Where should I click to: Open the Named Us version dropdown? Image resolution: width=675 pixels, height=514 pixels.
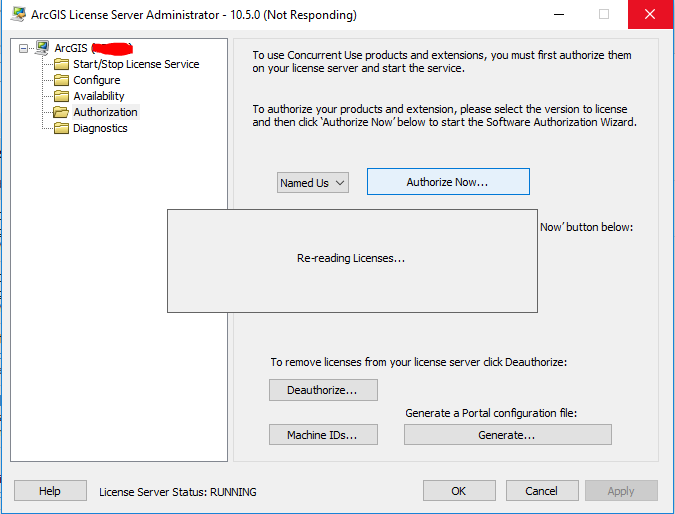click(313, 183)
